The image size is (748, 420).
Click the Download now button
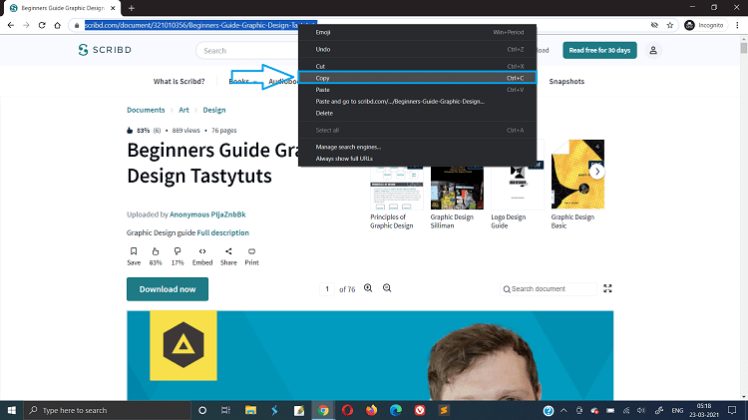click(x=167, y=289)
